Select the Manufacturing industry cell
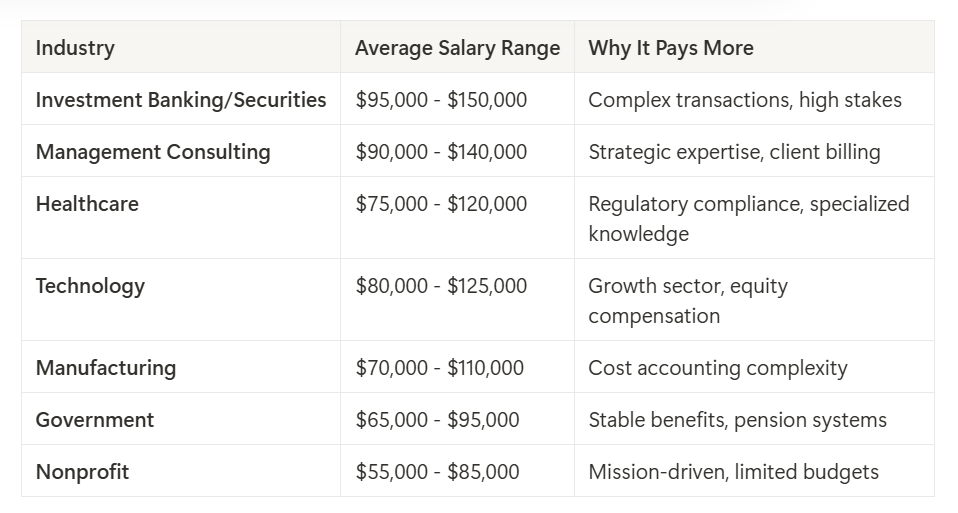Image resolution: width=958 pixels, height=513 pixels. (106, 368)
